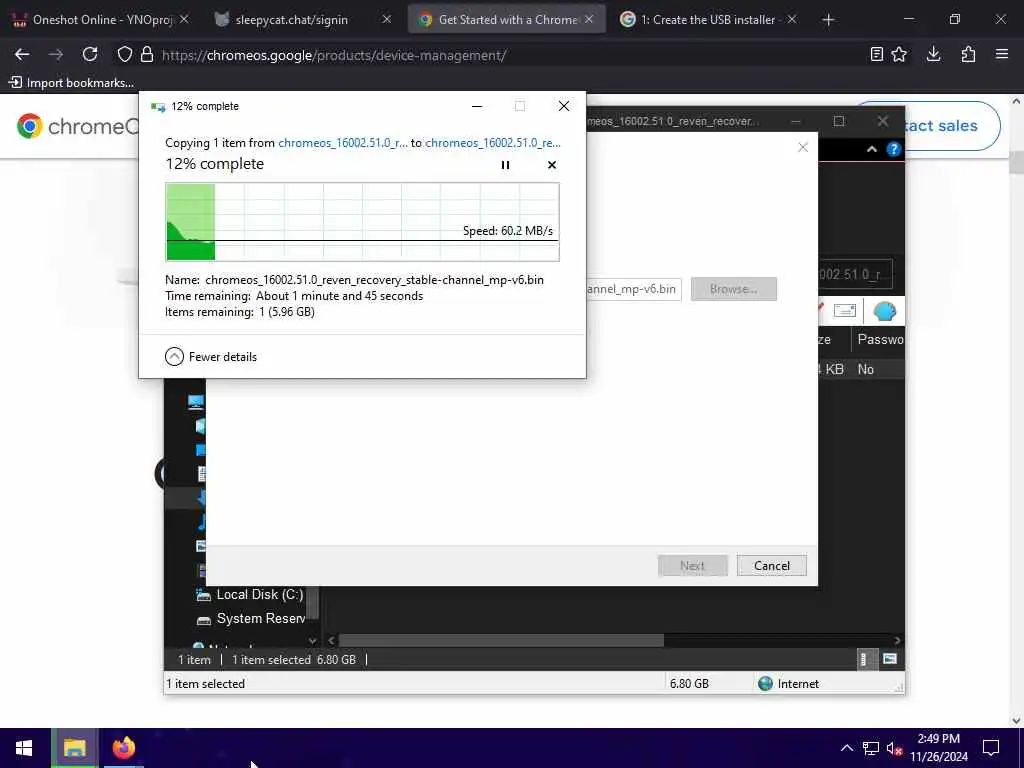
Task: Click the file path field ending in mp-v6.bin
Action: pyautogui.click(x=633, y=289)
